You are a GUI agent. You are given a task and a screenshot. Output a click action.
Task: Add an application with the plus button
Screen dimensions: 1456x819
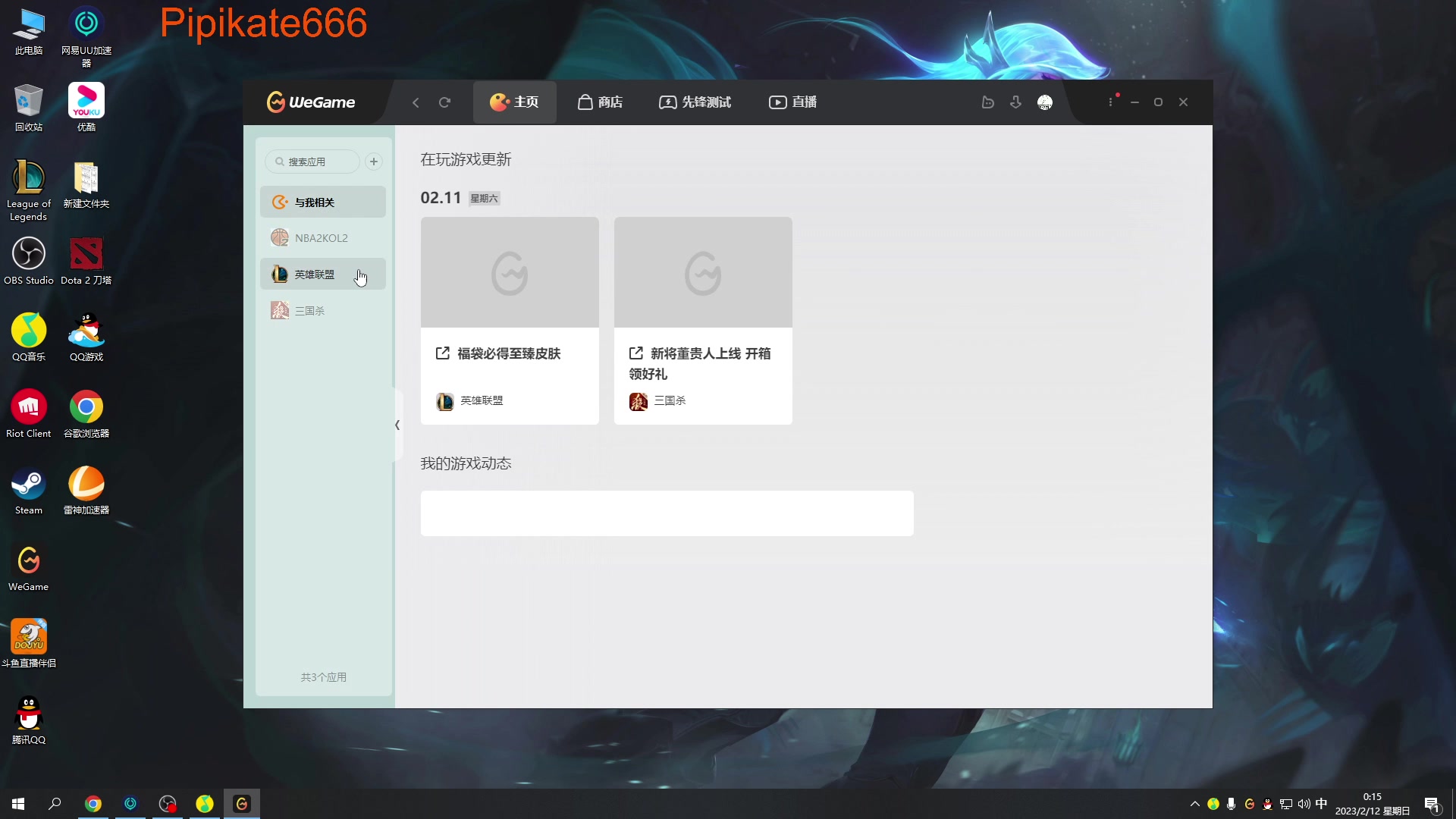point(374,162)
